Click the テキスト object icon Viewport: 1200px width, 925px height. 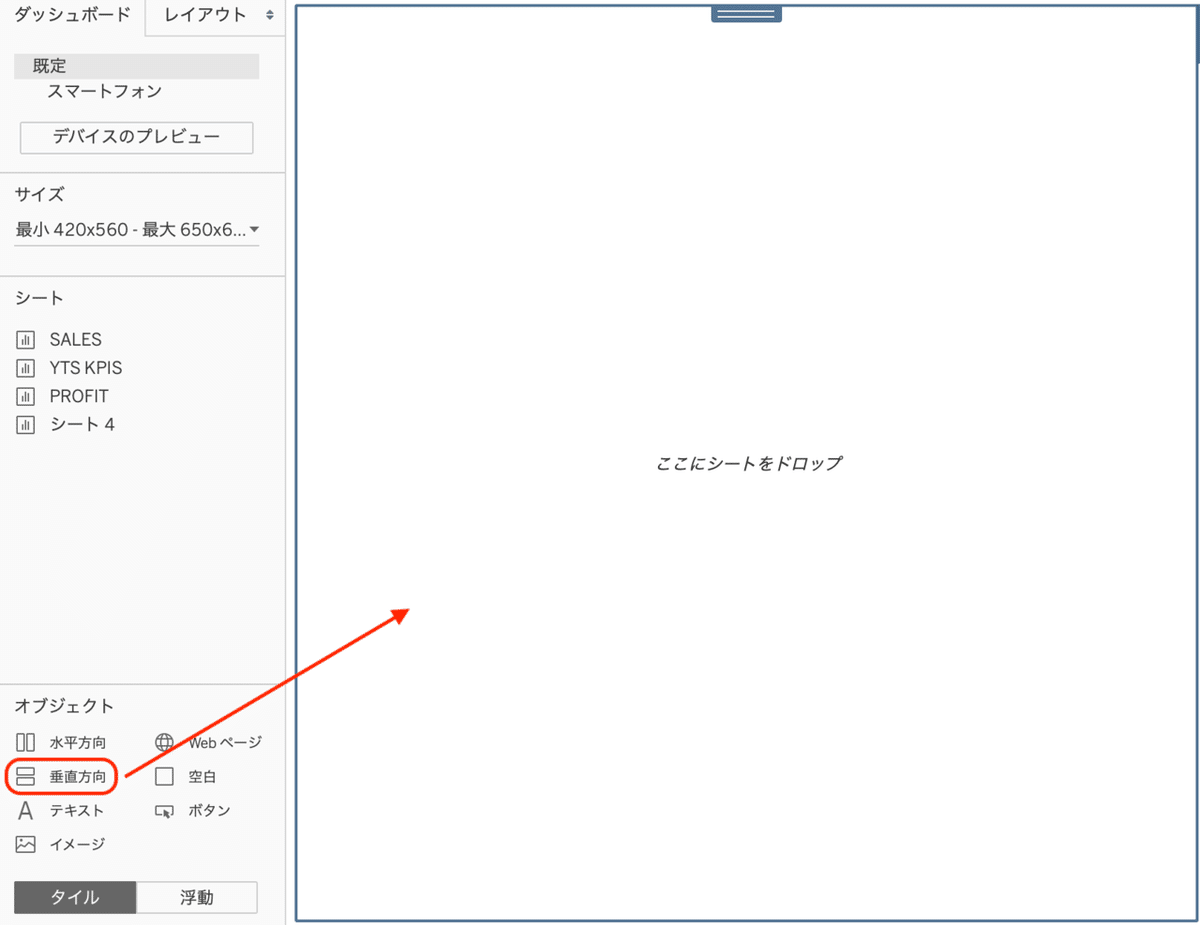point(25,810)
